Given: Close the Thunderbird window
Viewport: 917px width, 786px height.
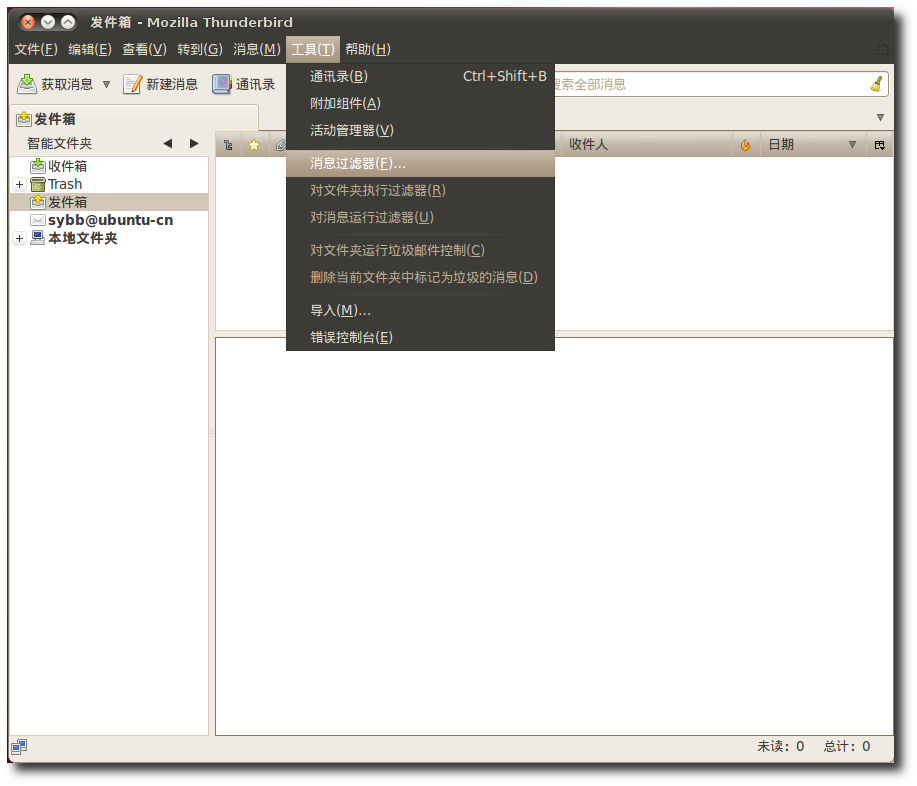Looking at the screenshot, I should 27,22.
